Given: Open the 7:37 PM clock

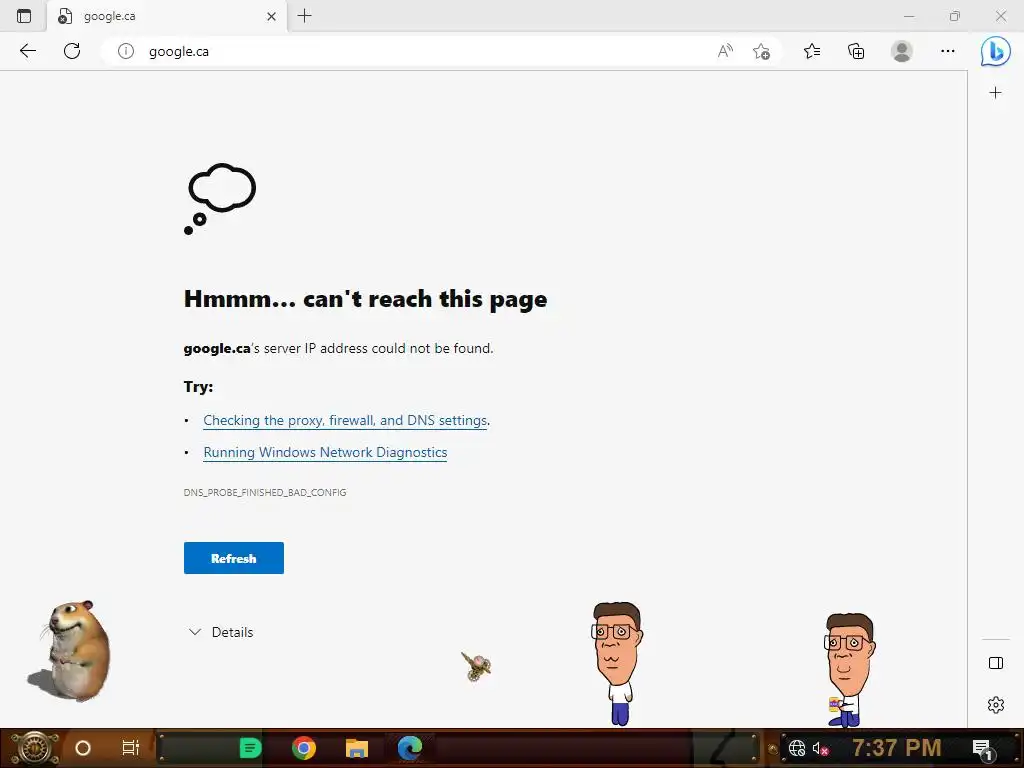Looking at the screenshot, I should coord(896,748).
